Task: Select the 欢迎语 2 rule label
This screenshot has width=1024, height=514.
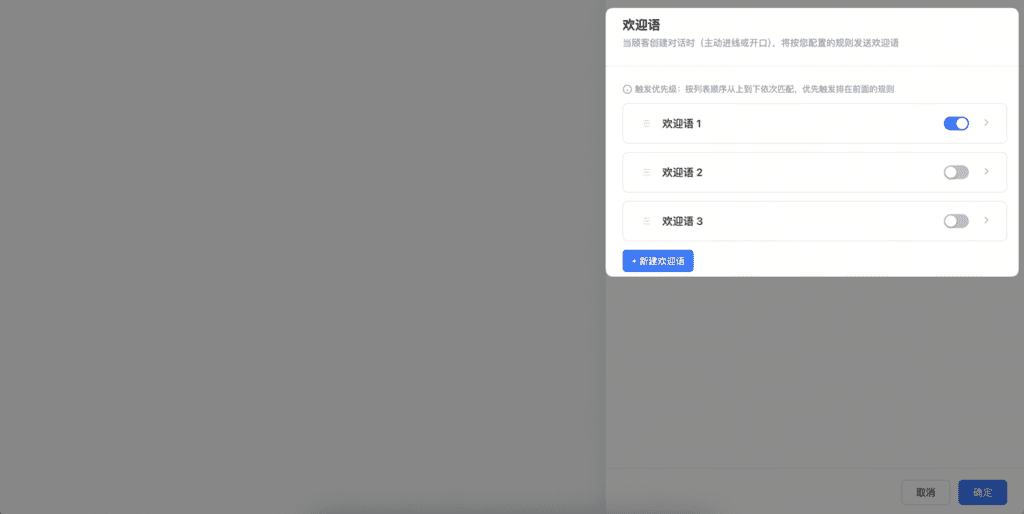Action: [x=682, y=172]
